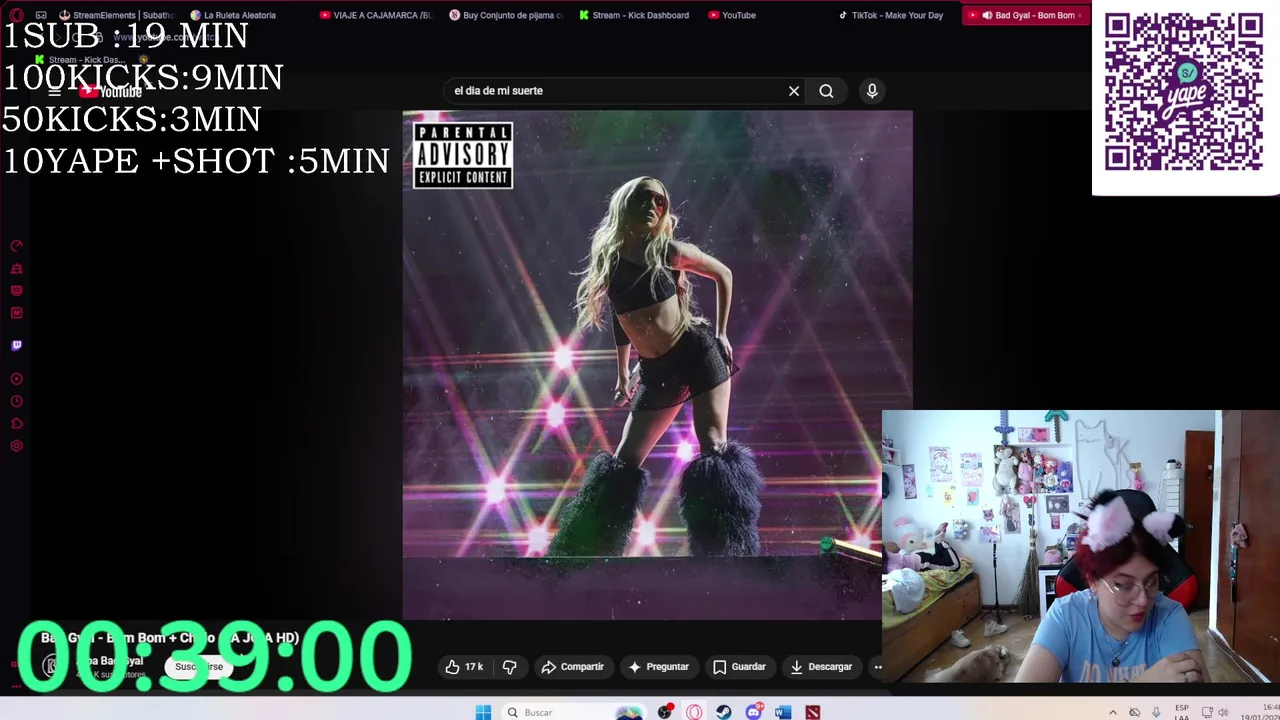This screenshot has width=1280, height=720.
Task: Open history clock sidebar icon
Action: tap(16, 401)
